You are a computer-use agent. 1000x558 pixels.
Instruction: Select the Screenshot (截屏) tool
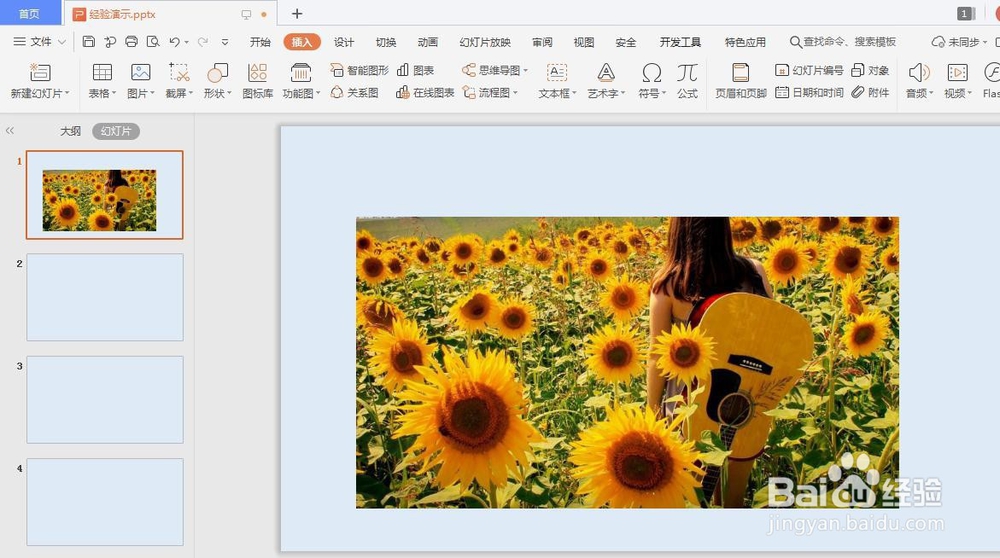click(179, 80)
